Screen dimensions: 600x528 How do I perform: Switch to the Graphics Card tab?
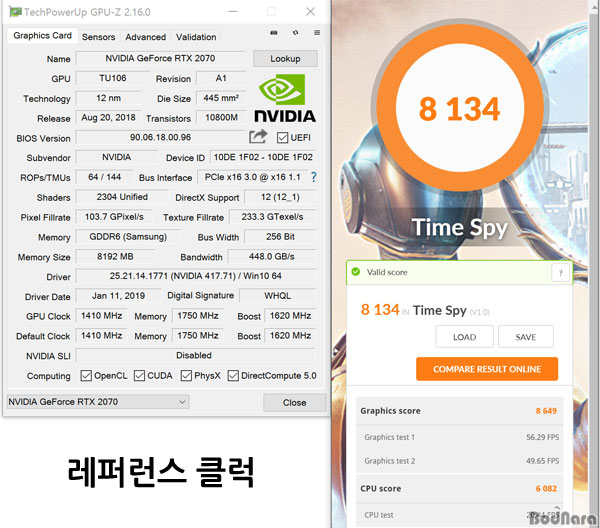[42, 36]
